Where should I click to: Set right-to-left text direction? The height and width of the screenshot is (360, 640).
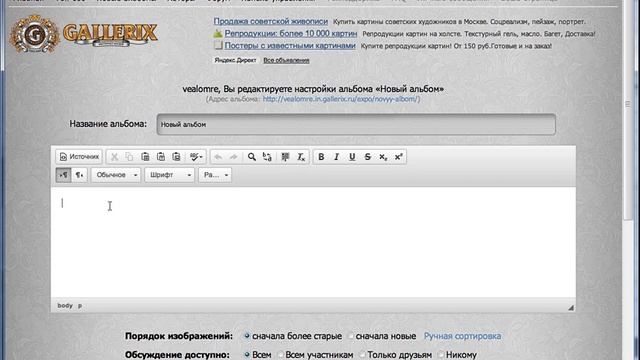79,175
